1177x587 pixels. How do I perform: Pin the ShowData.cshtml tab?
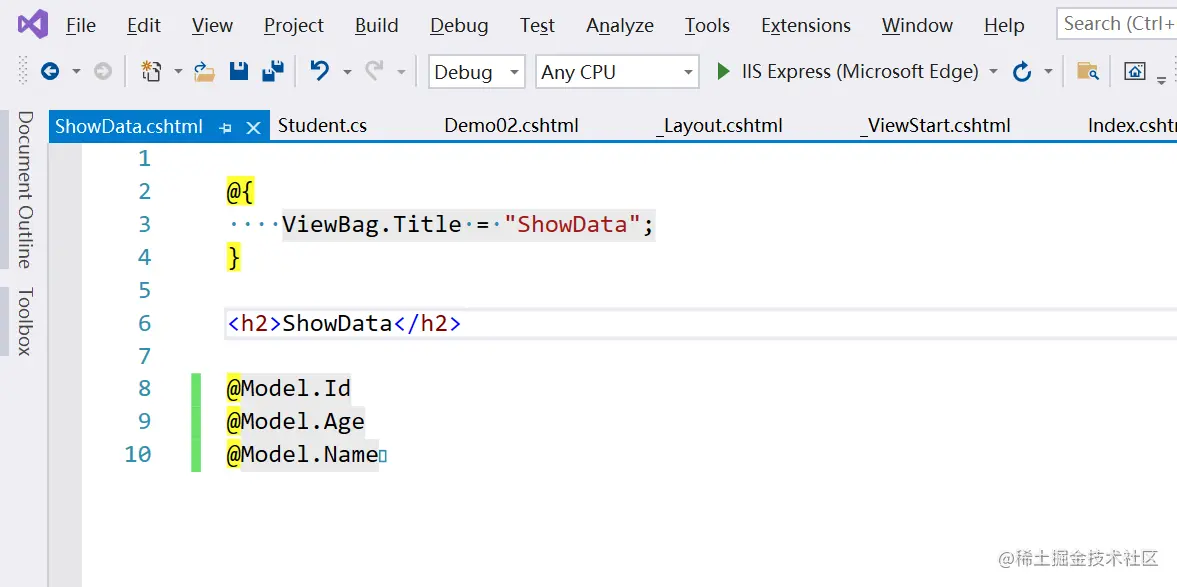pos(225,128)
